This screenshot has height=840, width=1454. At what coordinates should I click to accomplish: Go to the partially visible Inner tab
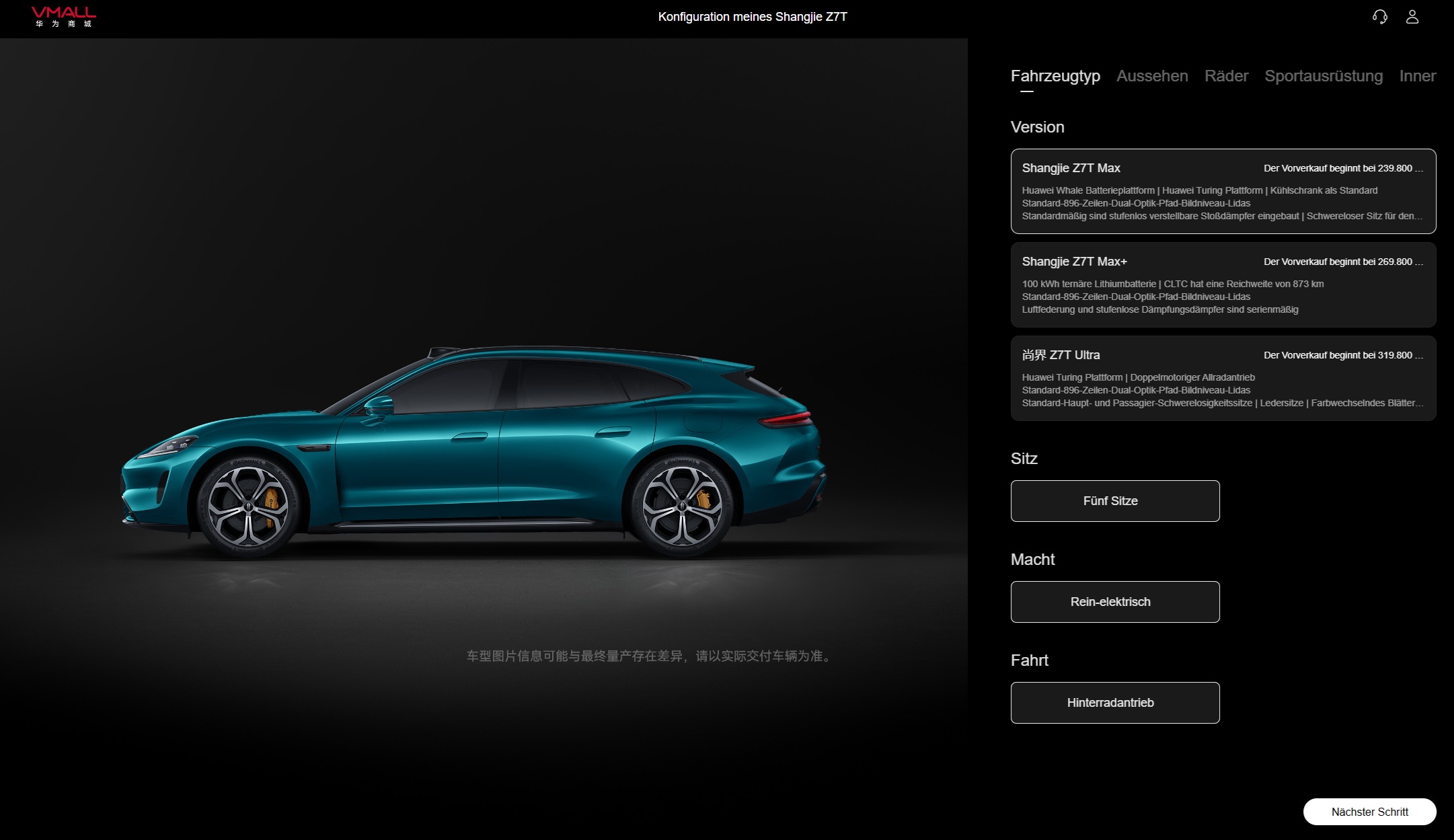point(1417,76)
